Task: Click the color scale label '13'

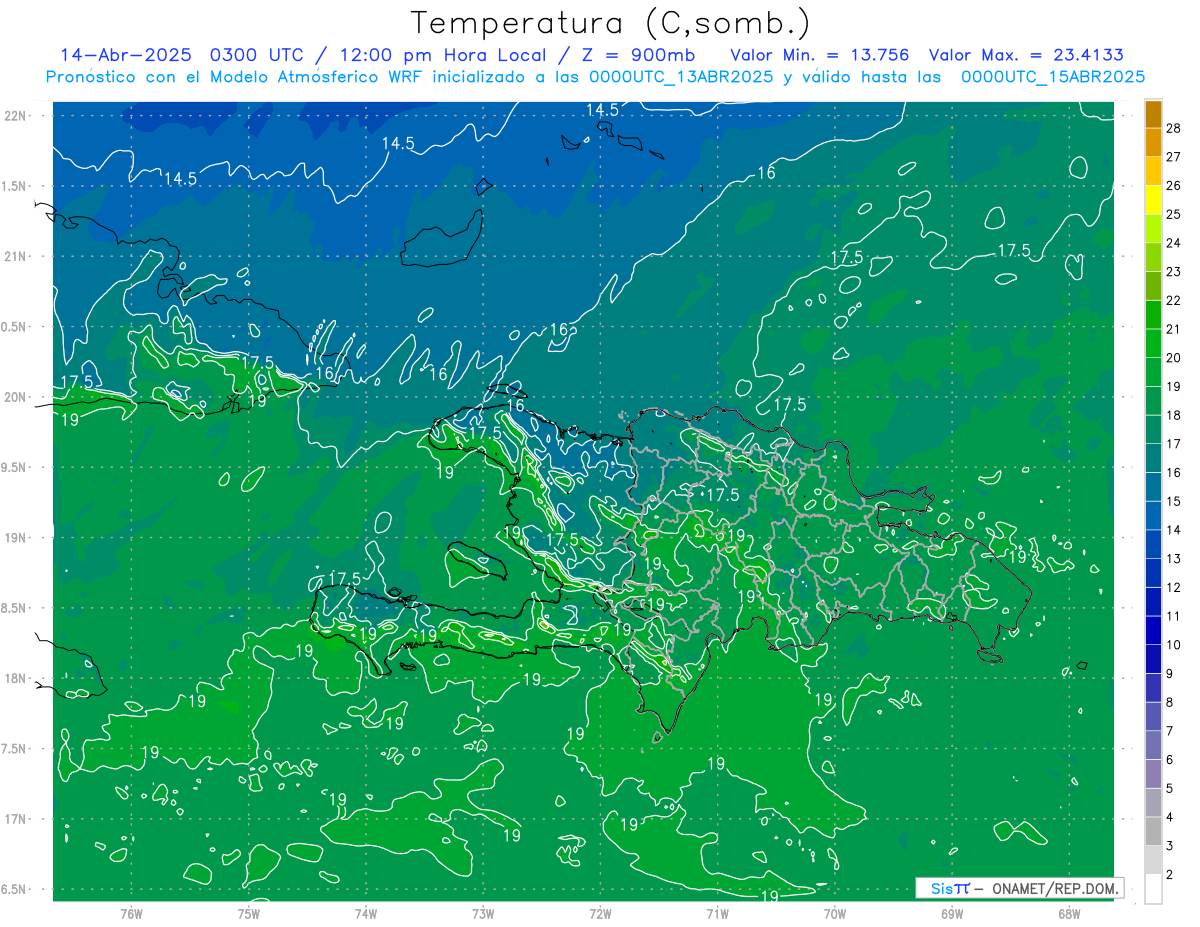Action: [1174, 558]
